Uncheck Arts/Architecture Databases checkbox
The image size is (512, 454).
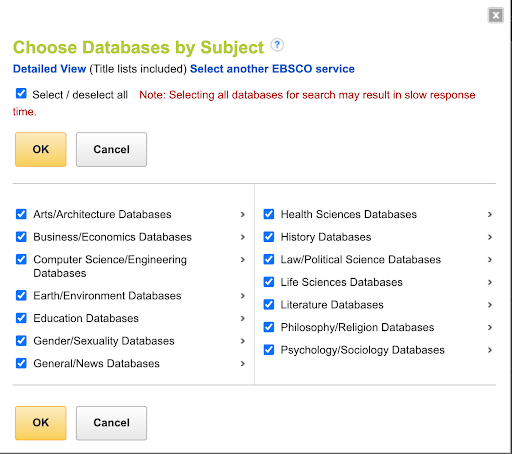point(21,214)
